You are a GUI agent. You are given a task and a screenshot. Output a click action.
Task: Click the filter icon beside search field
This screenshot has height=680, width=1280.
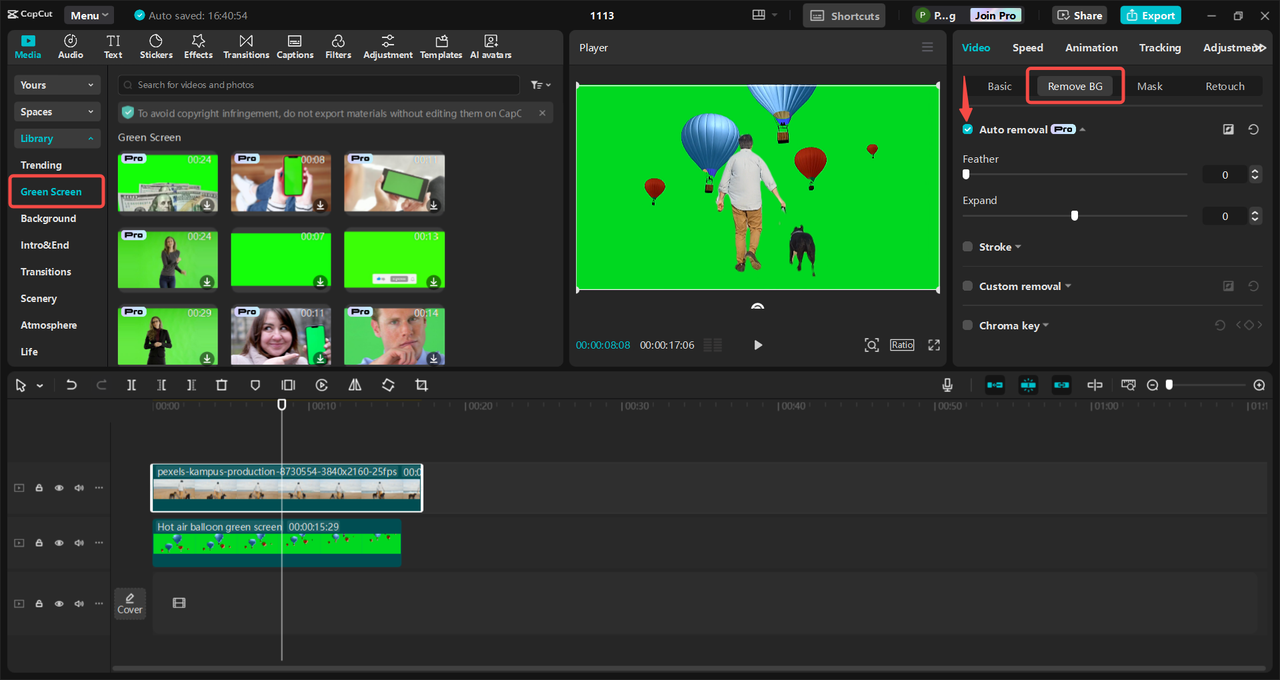coord(540,85)
